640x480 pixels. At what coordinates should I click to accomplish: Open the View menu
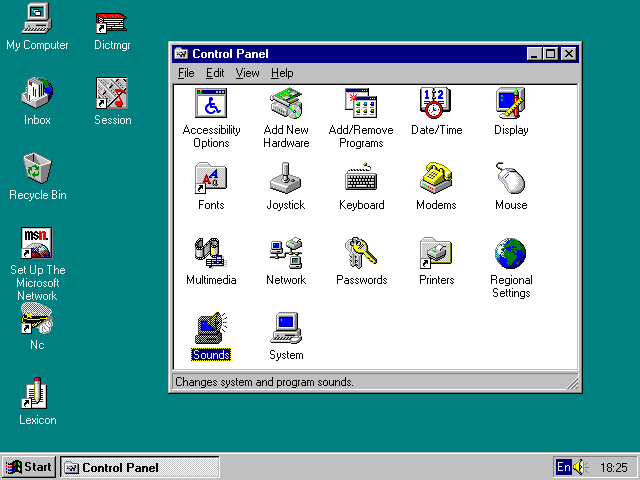click(x=247, y=73)
